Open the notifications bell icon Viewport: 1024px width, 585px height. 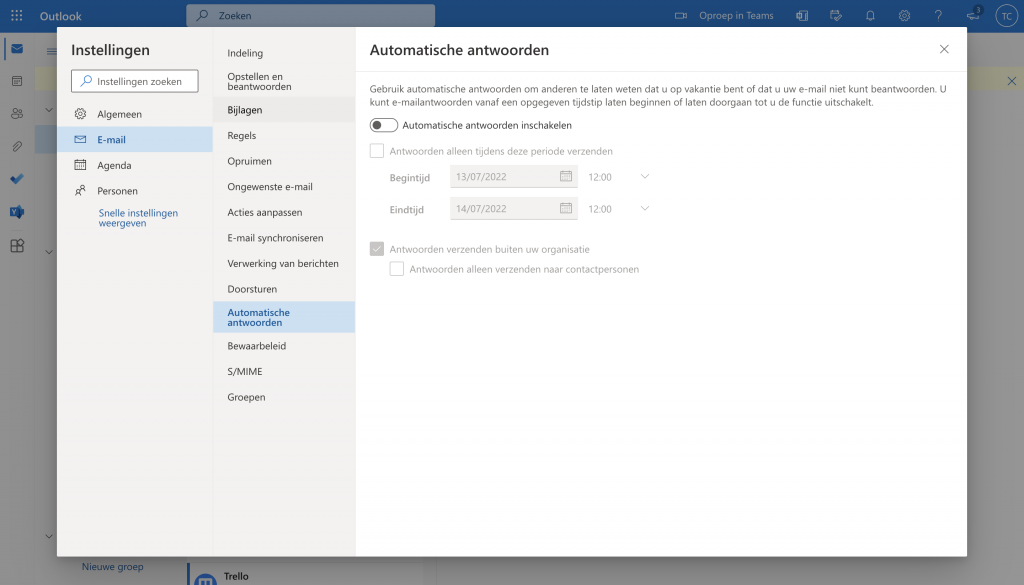pos(870,16)
